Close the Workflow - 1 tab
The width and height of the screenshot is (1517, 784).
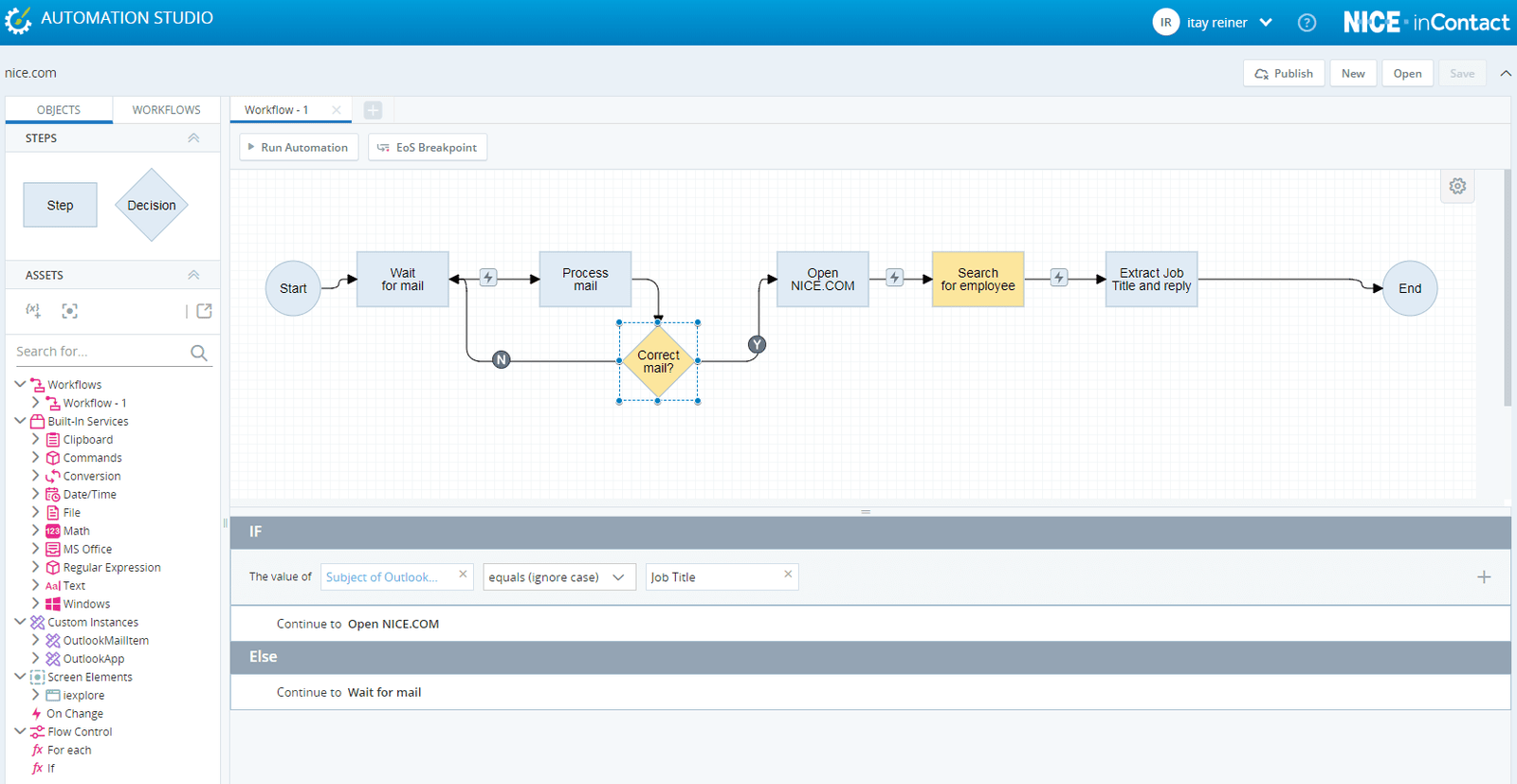coord(336,110)
